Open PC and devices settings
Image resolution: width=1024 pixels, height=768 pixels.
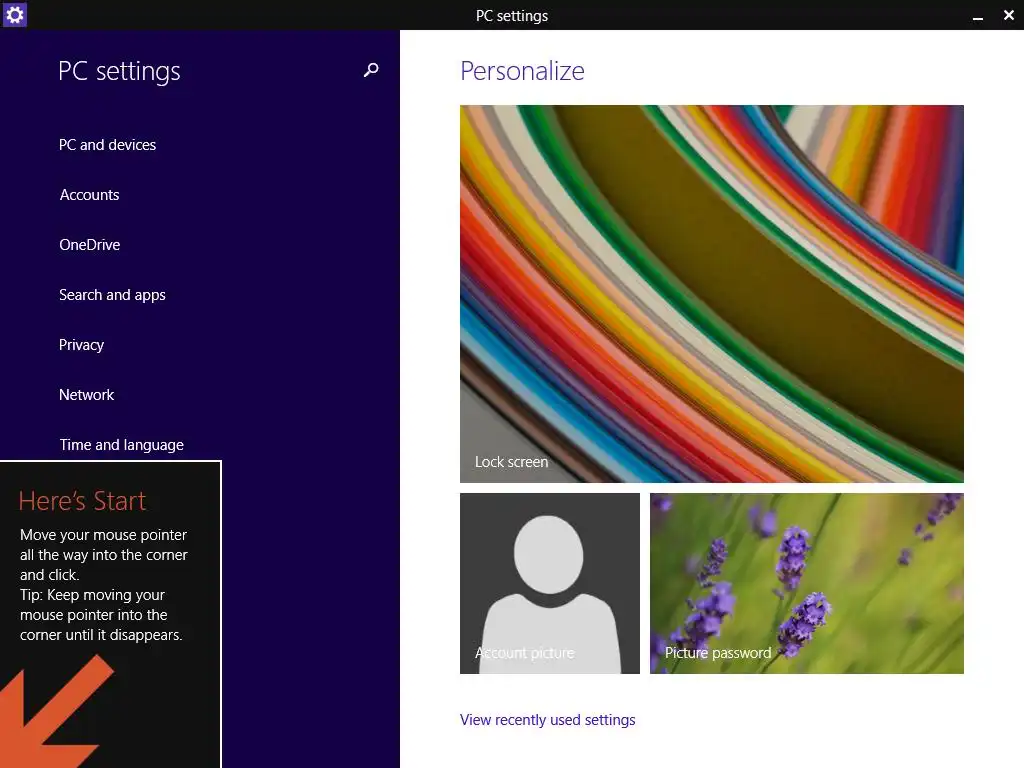click(x=107, y=145)
